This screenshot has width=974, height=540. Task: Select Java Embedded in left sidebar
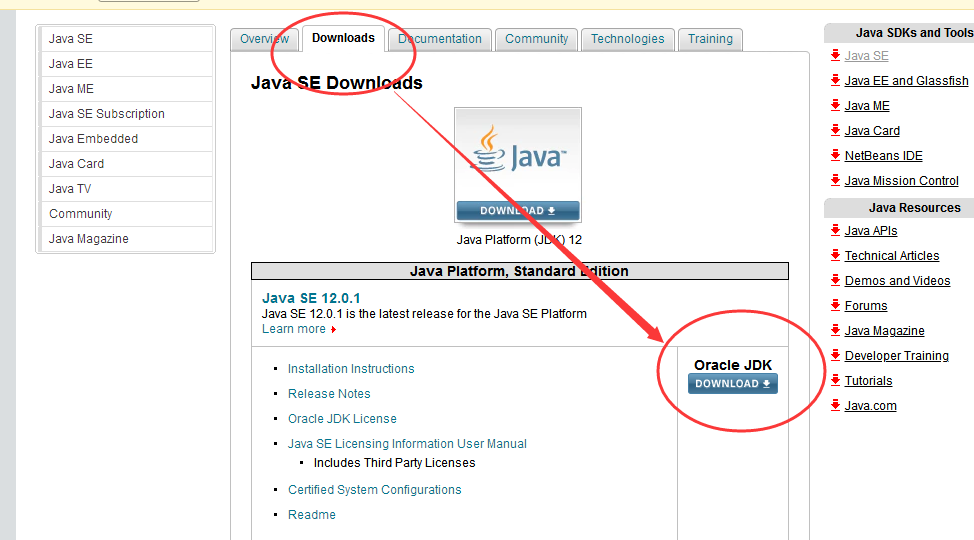tap(126, 139)
